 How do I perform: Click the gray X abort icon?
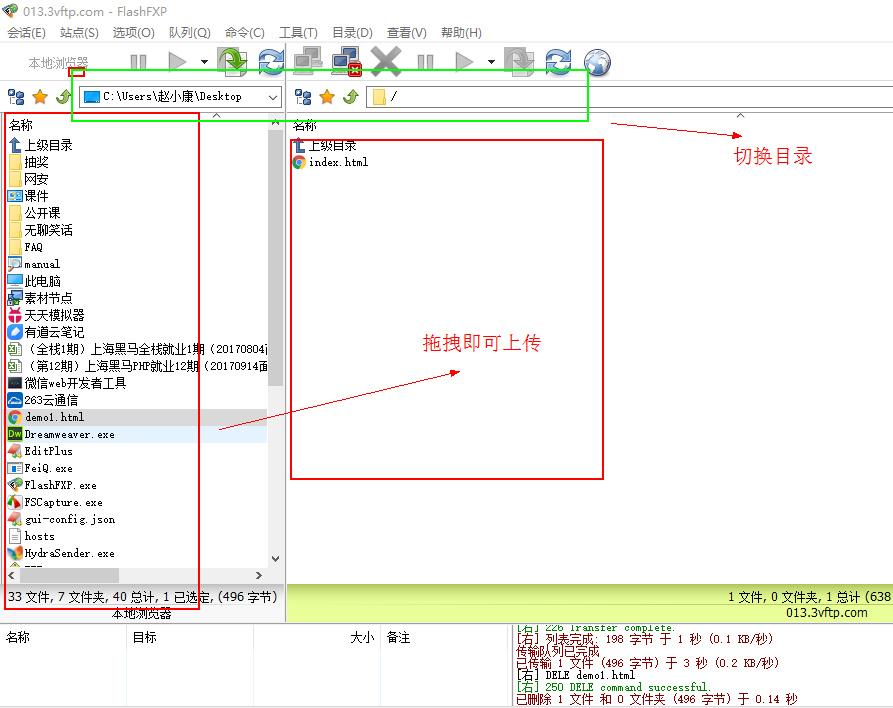tap(385, 62)
